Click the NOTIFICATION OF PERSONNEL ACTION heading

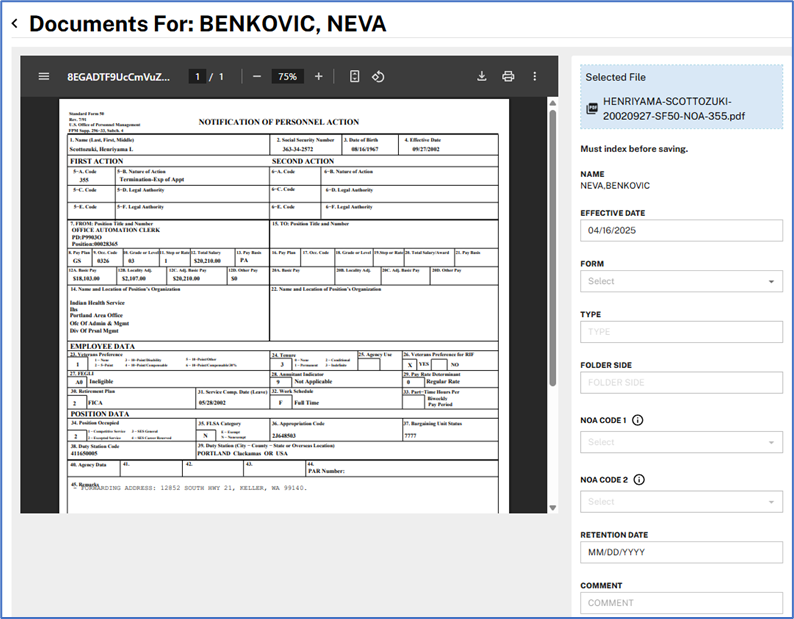coord(279,122)
